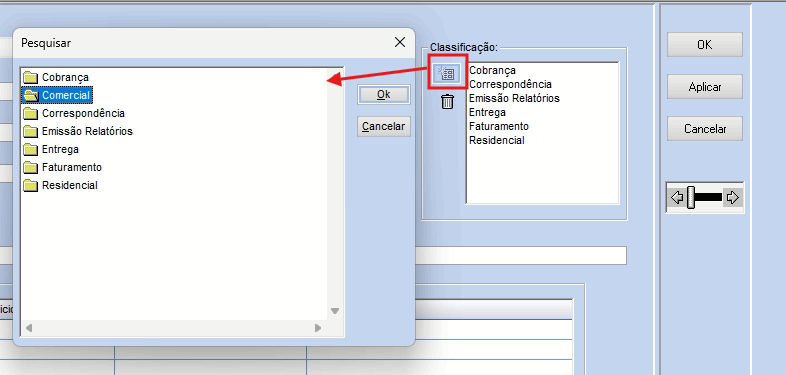The height and width of the screenshot is (375, 786).
Task: Select Emissão Relatórios in Classificação list
Action: point(514,98)
